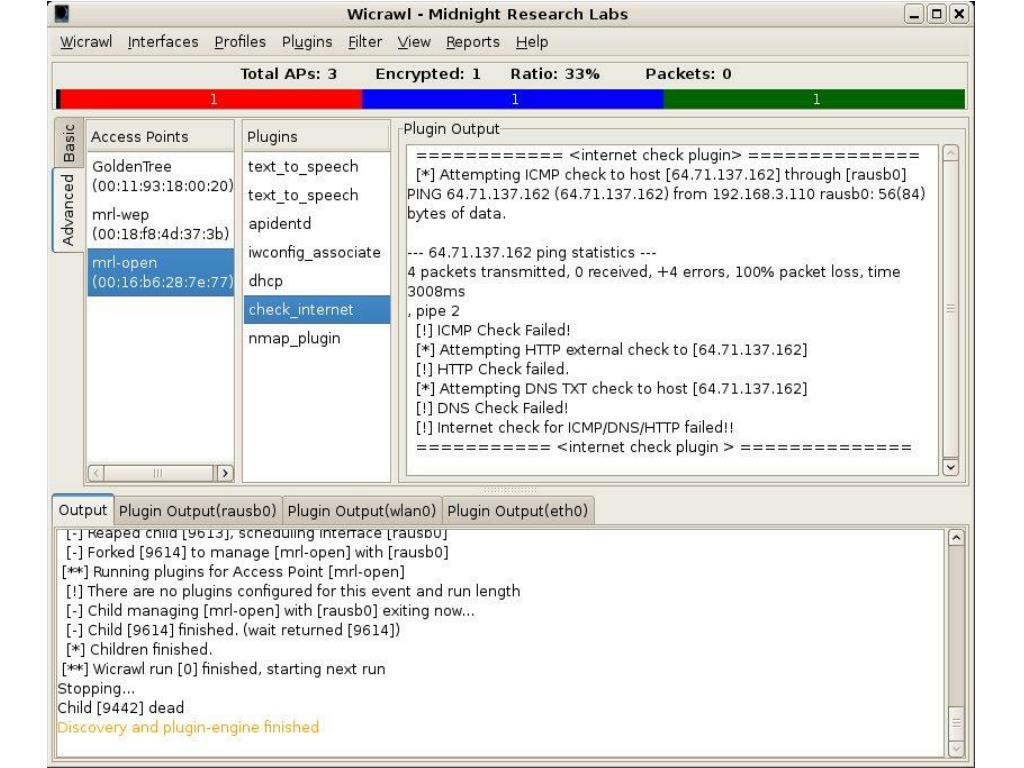The width and height of the screenshot is (1024, 768).
Task: Click the 'Ratio: 33%' statistic
Action: pyautogui.click(x=555, y=74)
